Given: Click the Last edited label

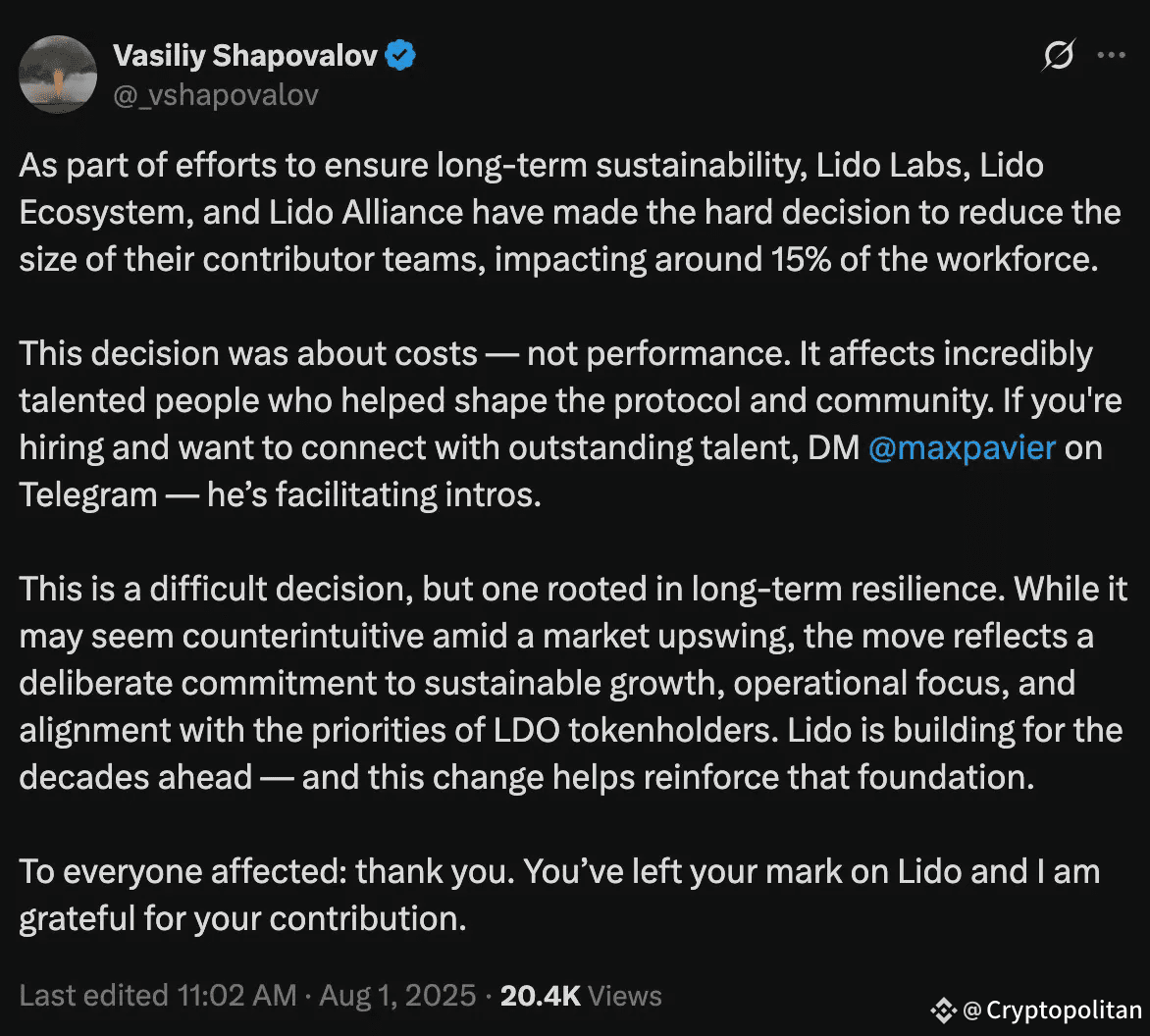Looking at the screenshot, I should [x=94, y=996].
